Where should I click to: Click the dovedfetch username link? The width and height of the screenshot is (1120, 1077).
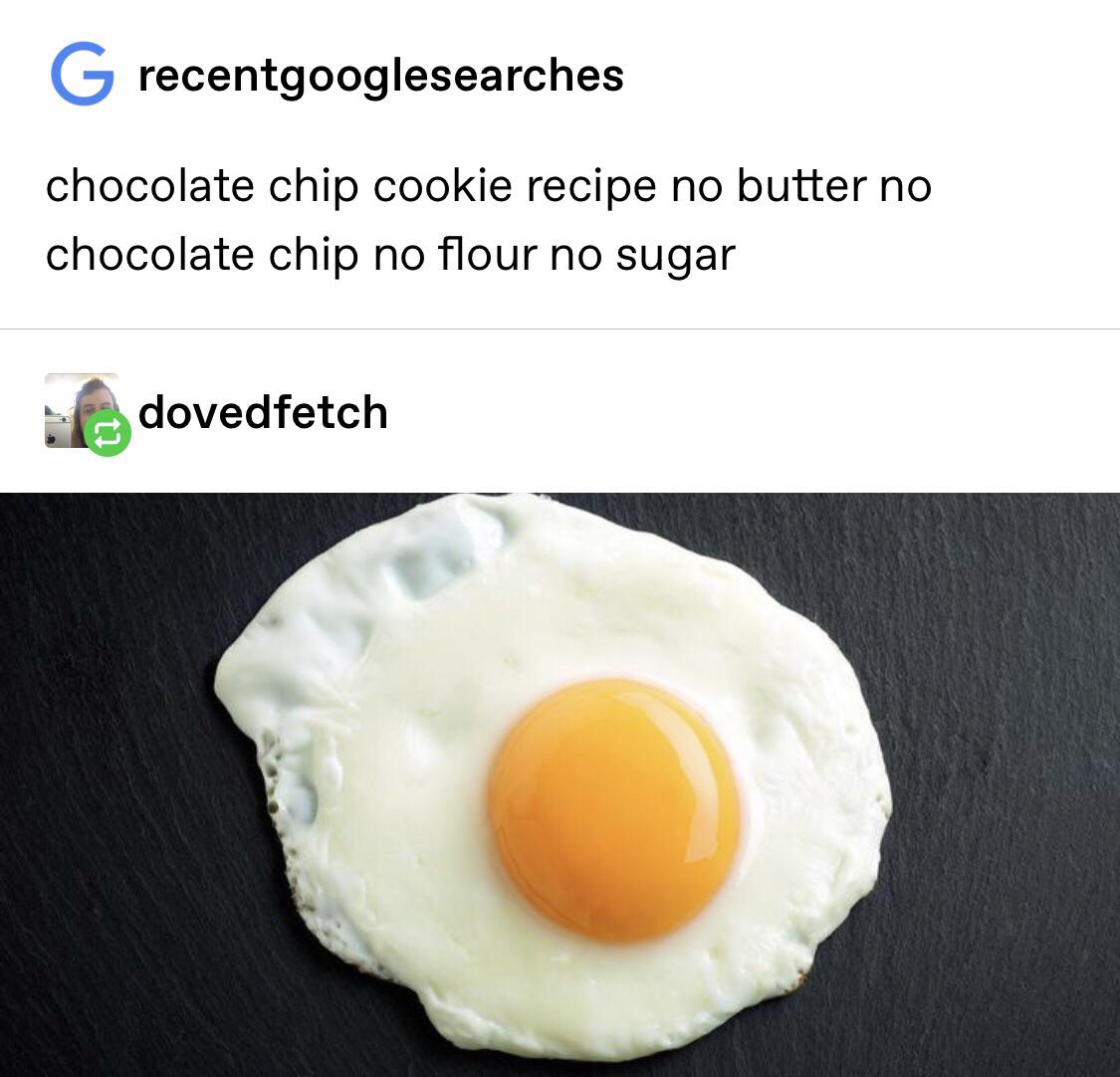tap(263, 412)
